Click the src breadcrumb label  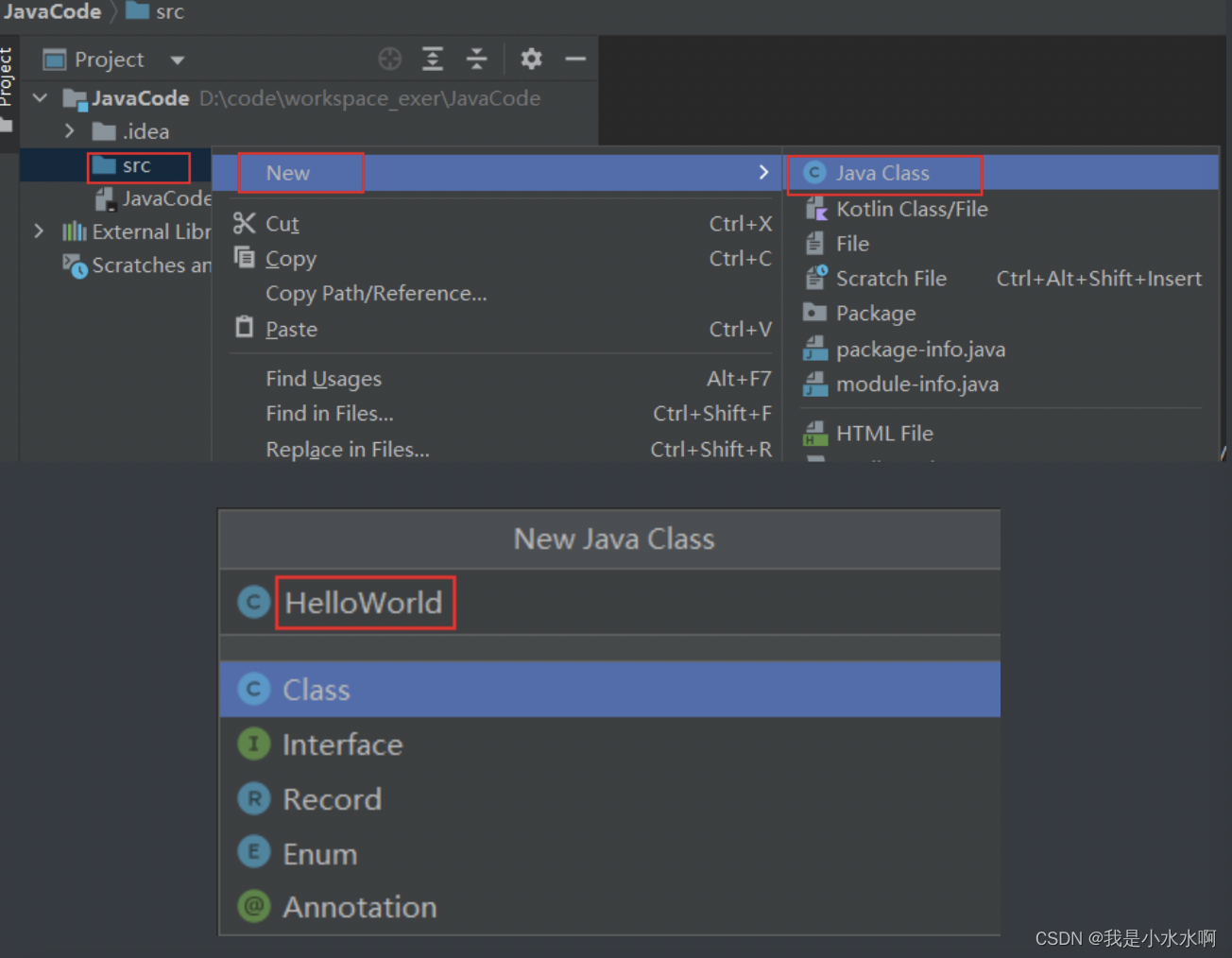pos(170,11)
